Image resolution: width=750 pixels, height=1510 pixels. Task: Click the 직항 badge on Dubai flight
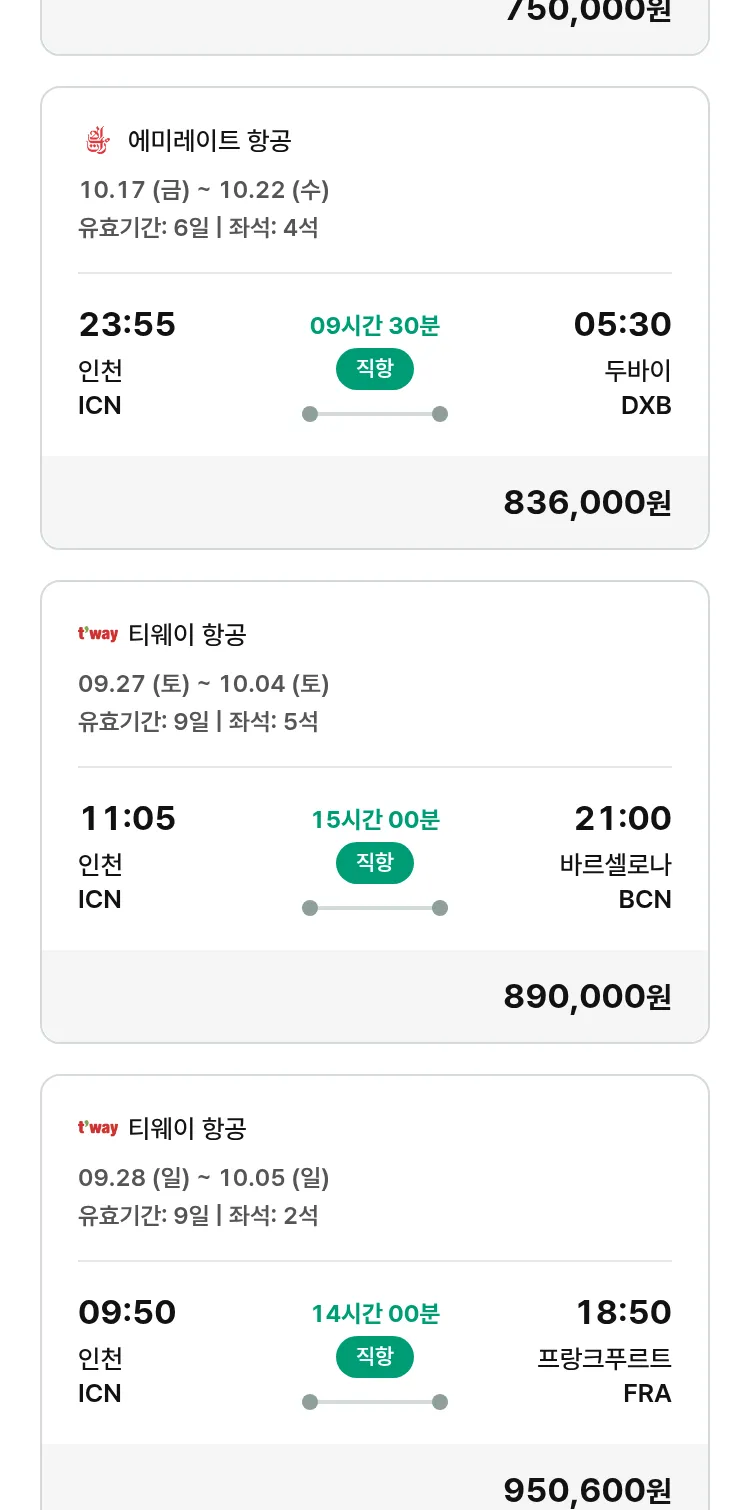point(374,369)
